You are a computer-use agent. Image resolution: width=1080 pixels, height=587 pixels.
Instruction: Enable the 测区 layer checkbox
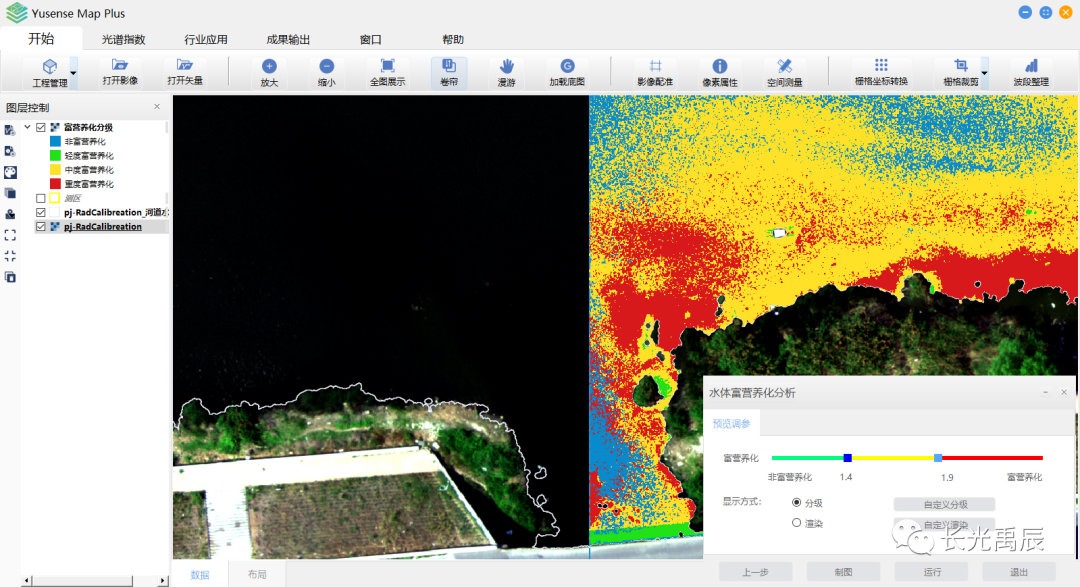41,198
